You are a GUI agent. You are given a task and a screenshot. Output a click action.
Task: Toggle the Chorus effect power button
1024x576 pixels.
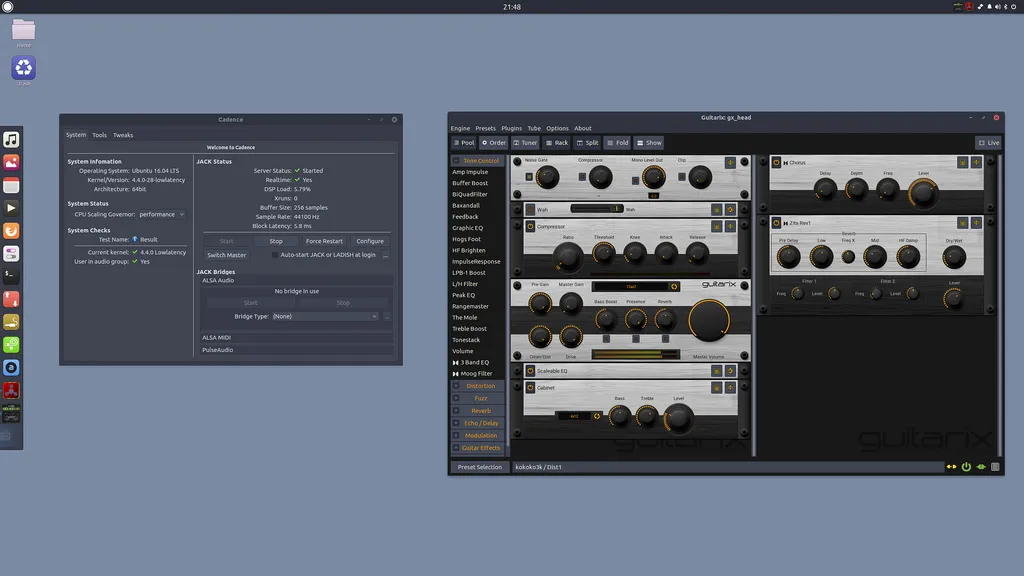[776, 162]
